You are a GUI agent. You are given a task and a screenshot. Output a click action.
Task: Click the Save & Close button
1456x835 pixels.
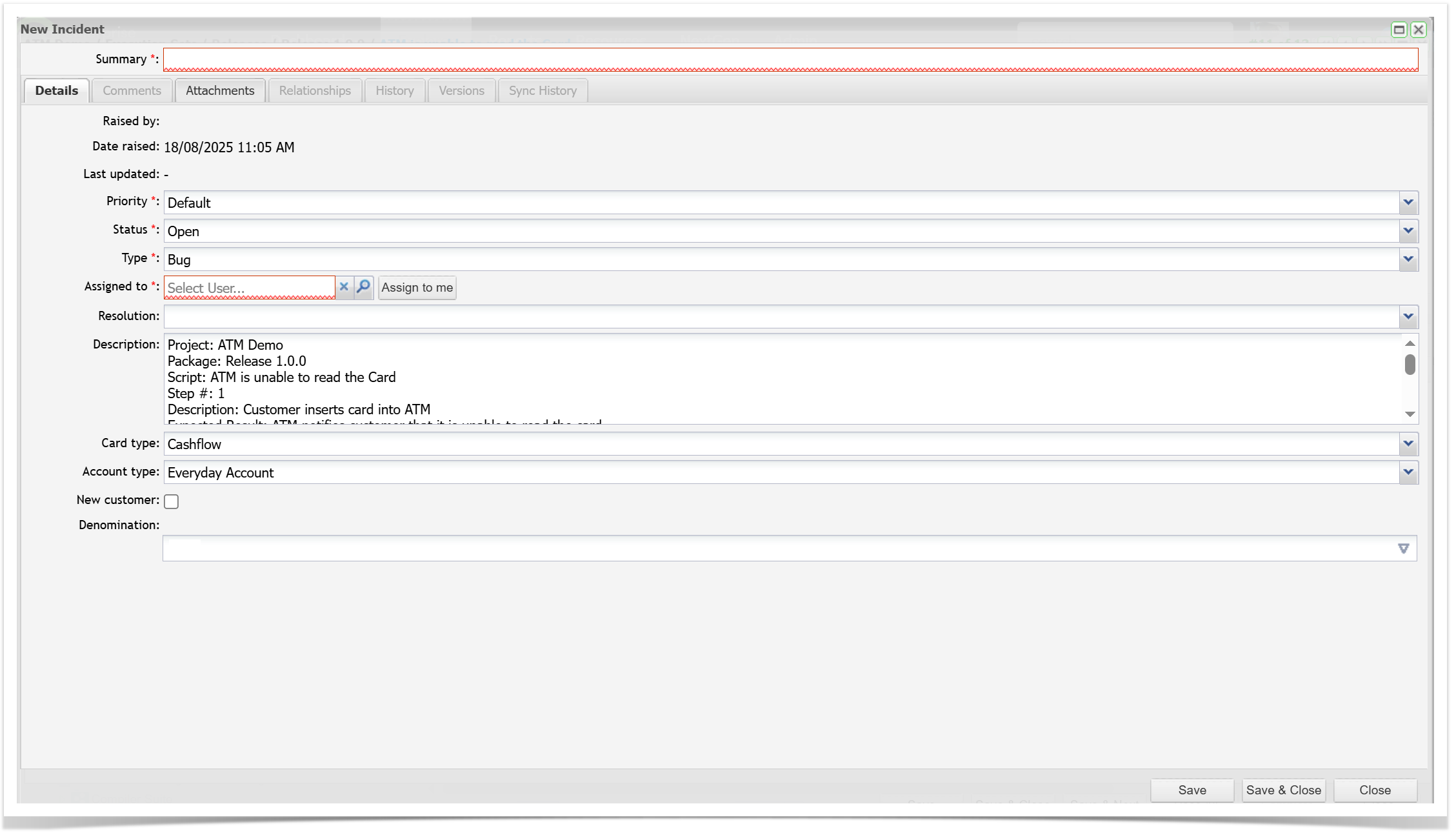tap(1283, 790)
